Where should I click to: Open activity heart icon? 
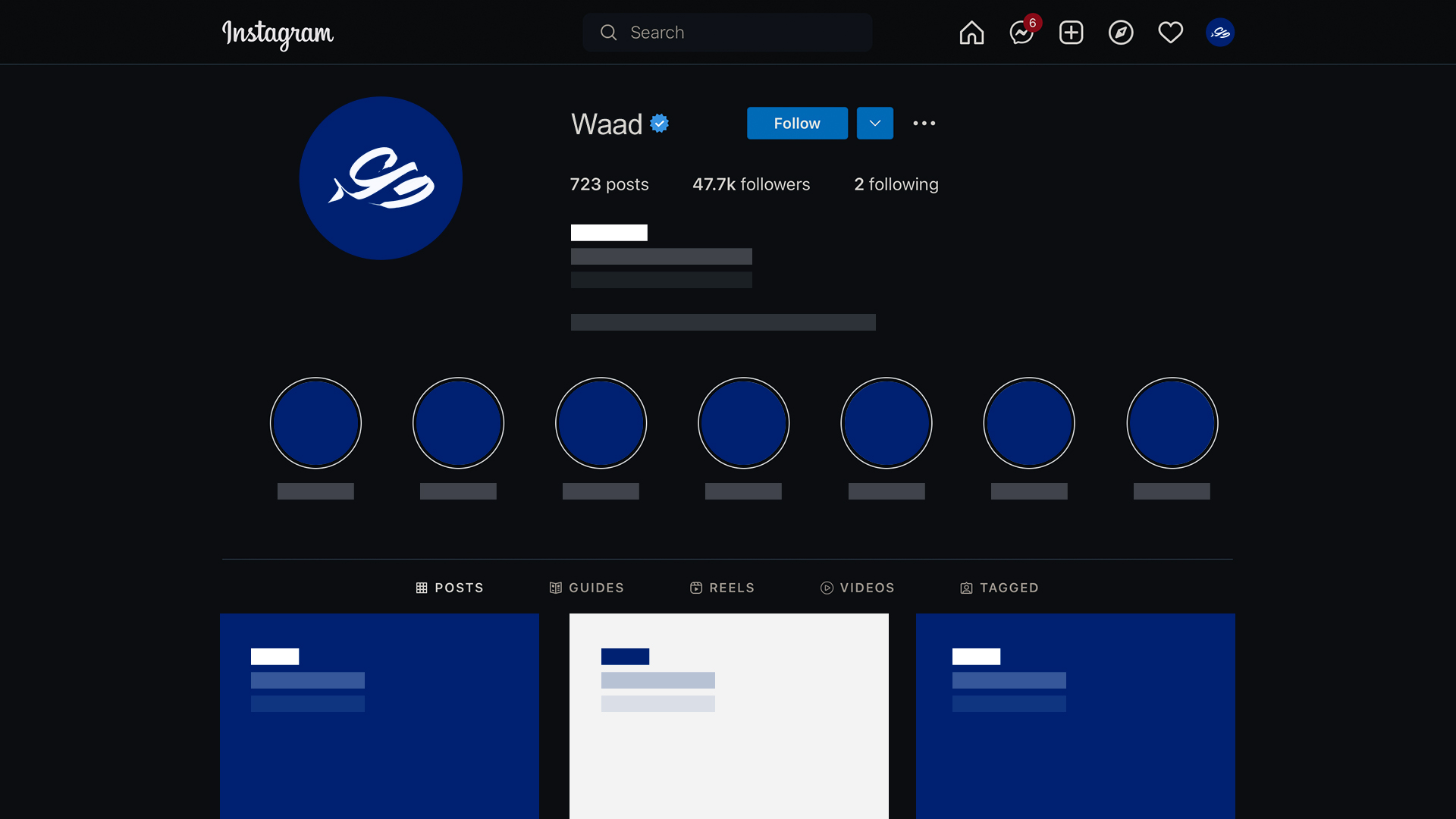[1170, 33]
